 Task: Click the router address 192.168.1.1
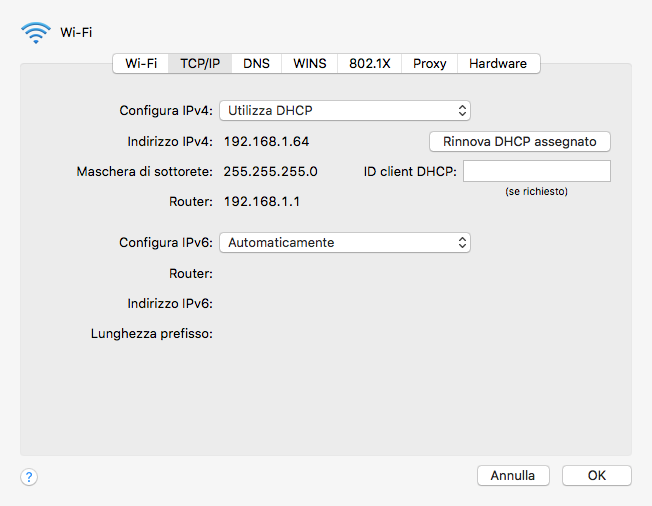tap(262, 202)
